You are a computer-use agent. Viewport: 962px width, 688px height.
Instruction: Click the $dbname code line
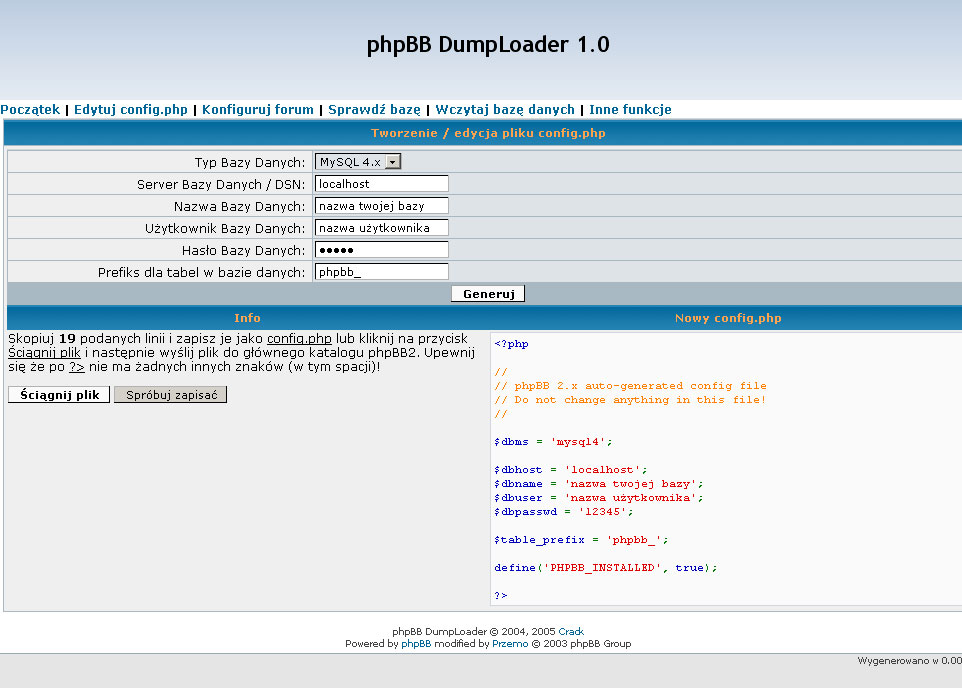coord(599,484)
